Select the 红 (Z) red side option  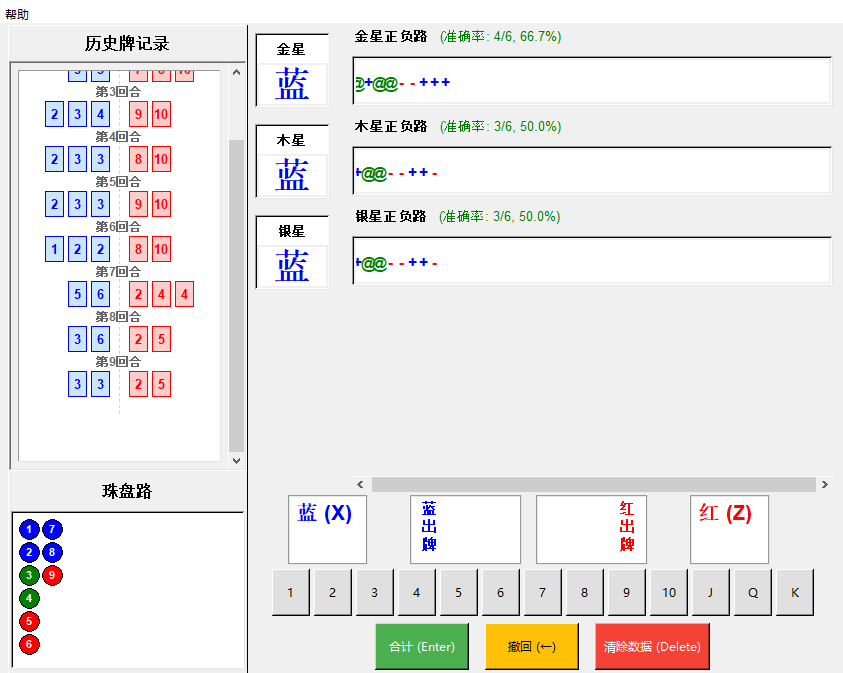[729, 529]
